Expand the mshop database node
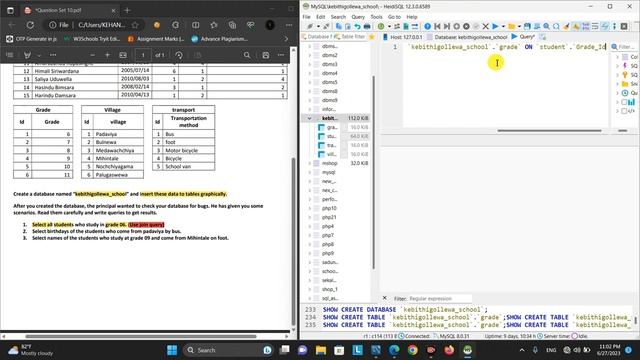The height and width of the screenshot is (360, 640). (x=309, y=163)
